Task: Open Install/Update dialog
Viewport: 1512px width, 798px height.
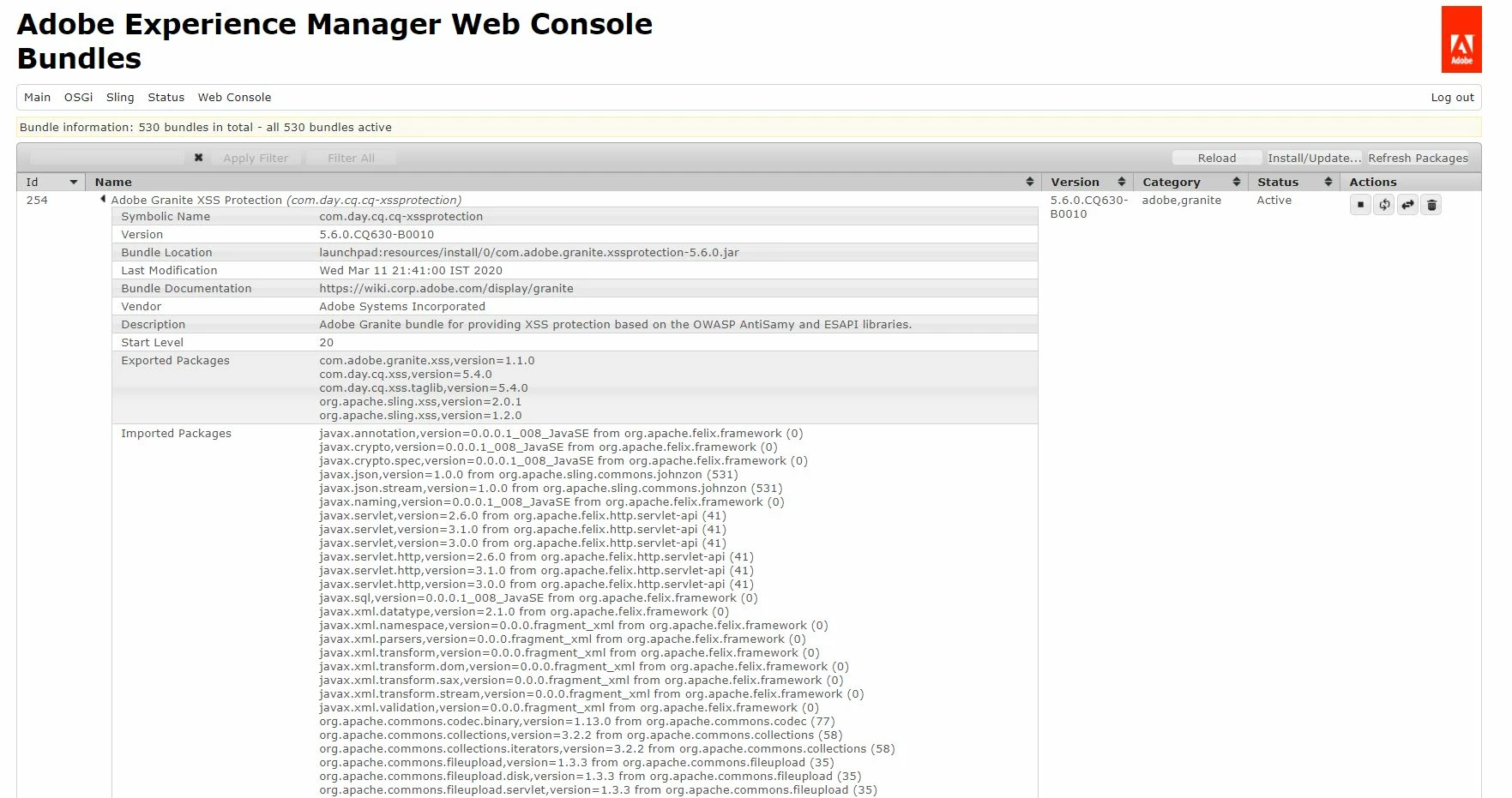Action: (x=1314, y=158)
